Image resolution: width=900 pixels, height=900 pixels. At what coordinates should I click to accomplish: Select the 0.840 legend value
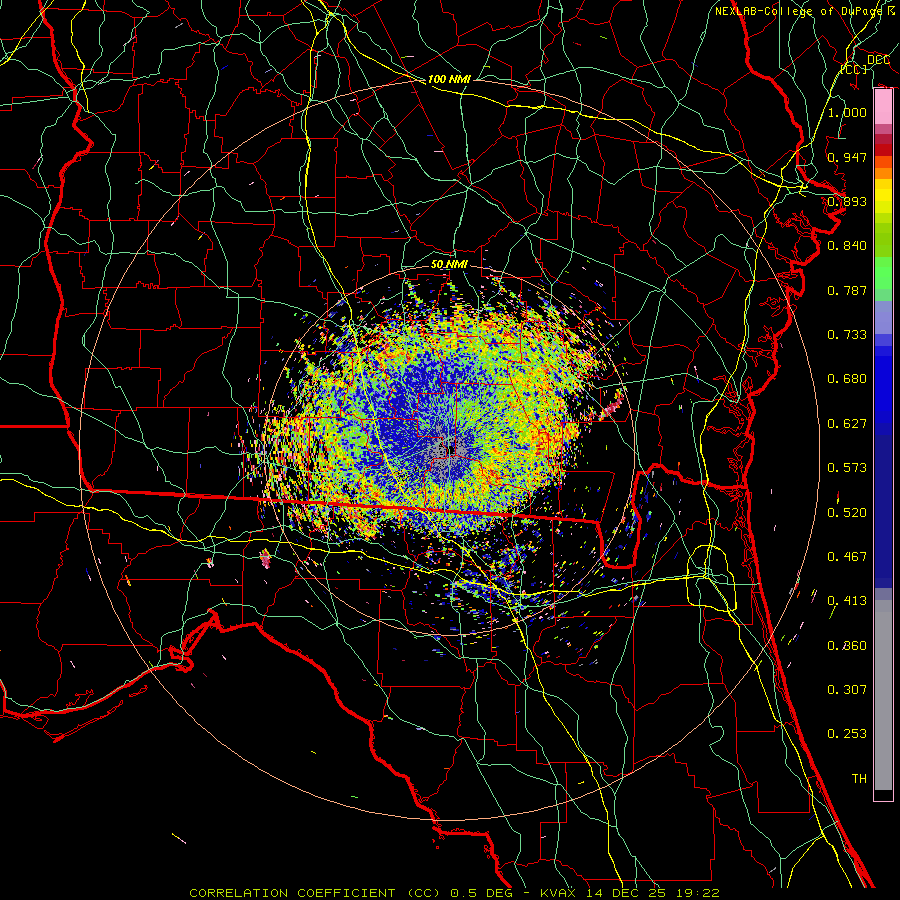847,246
